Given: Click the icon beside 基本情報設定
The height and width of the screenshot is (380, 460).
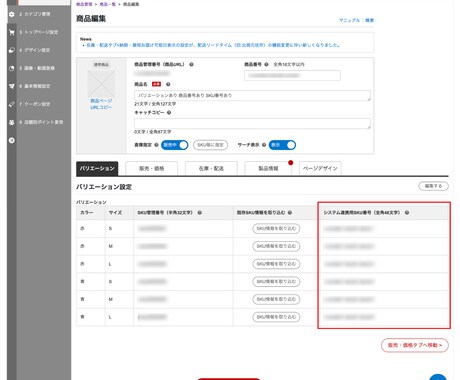Looking at the screenshot, I should click(x=12, y=86).
